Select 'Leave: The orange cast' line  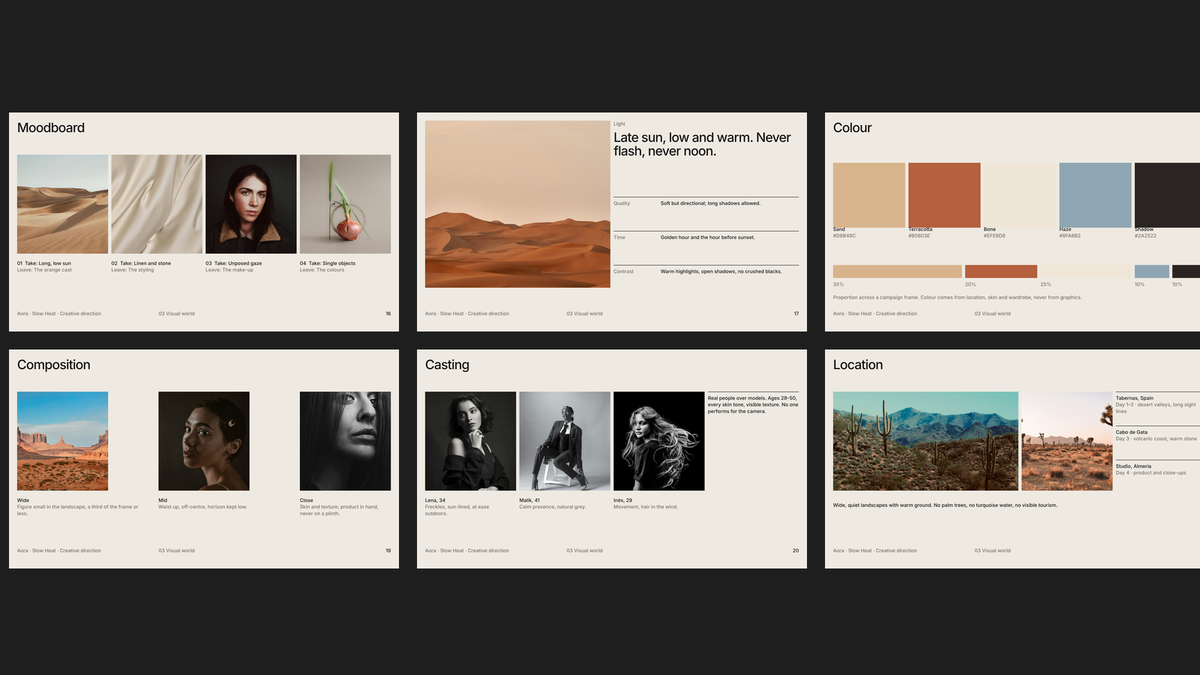44,270
